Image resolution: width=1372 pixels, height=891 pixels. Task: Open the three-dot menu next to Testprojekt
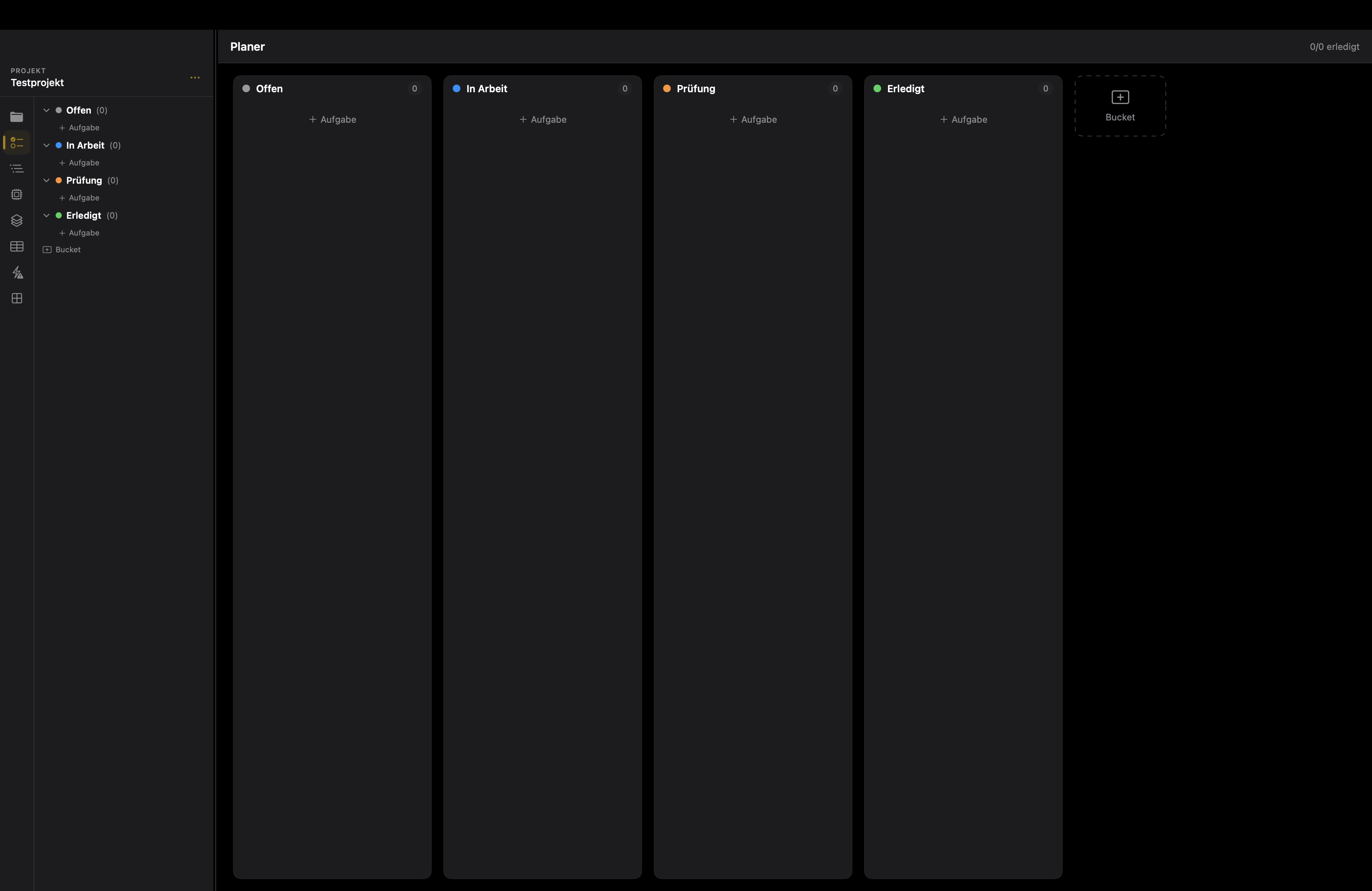point(195,78)
